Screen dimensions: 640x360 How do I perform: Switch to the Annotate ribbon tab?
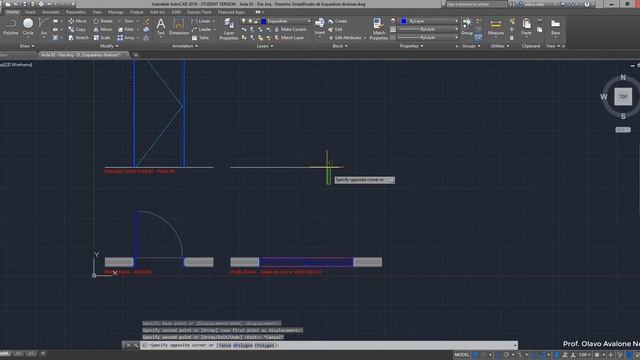point(50,12)
